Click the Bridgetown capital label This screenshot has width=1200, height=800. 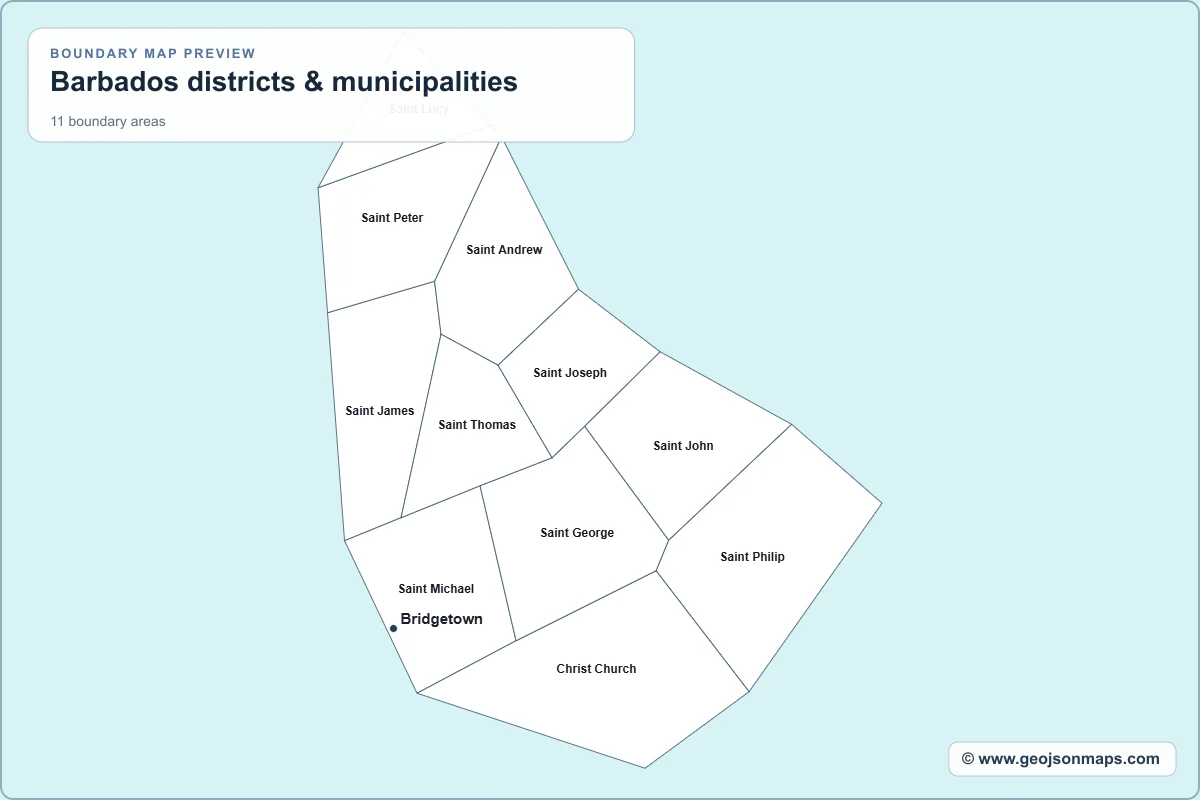pos(441,619)
